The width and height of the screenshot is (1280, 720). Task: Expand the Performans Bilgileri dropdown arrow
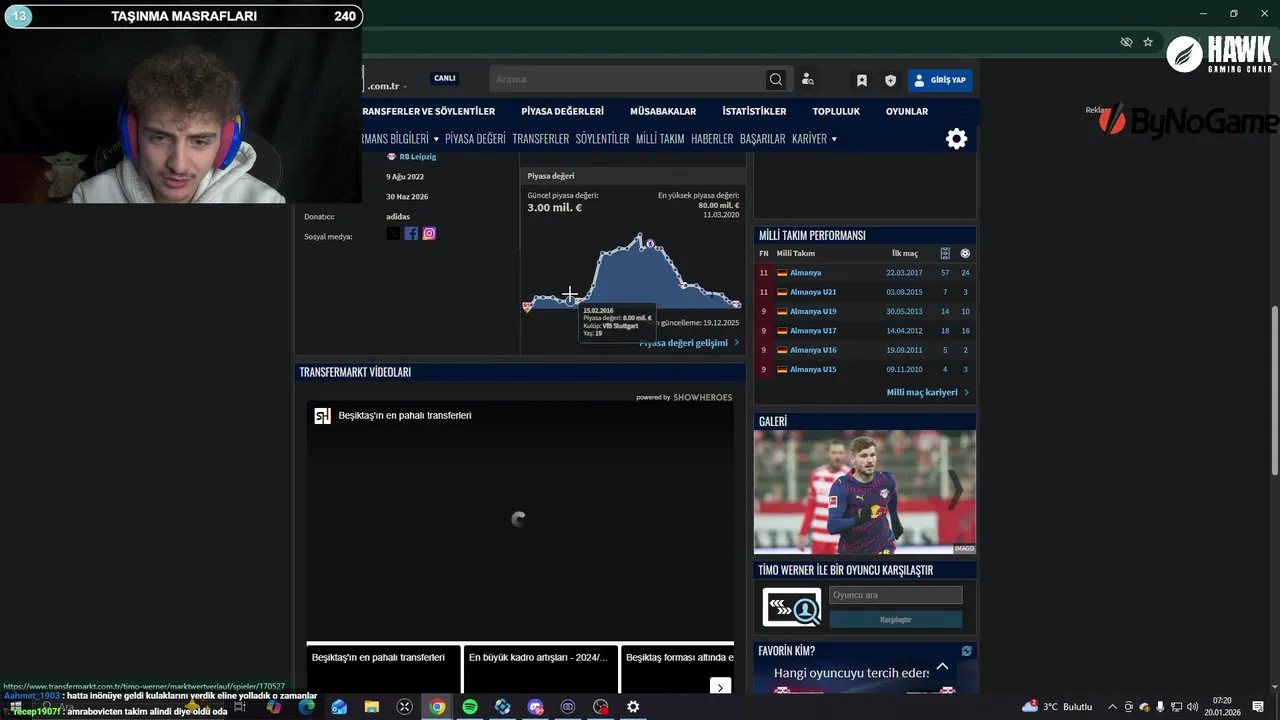pos(436,139)
